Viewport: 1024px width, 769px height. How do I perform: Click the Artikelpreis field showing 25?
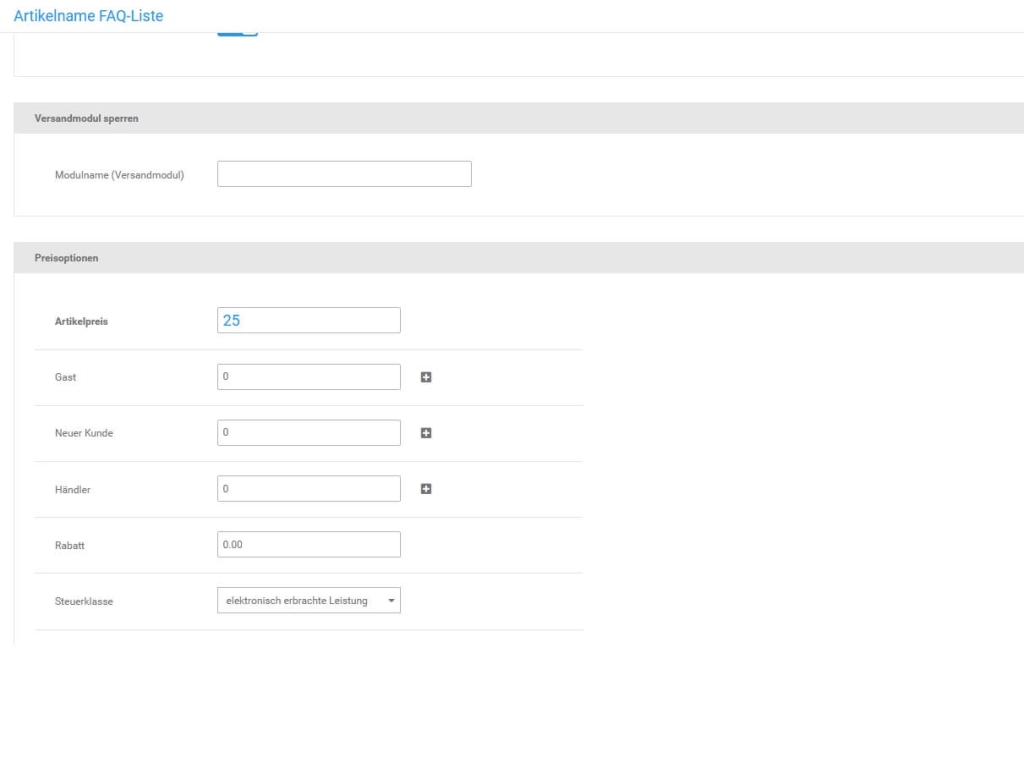(x=308, y=319)
